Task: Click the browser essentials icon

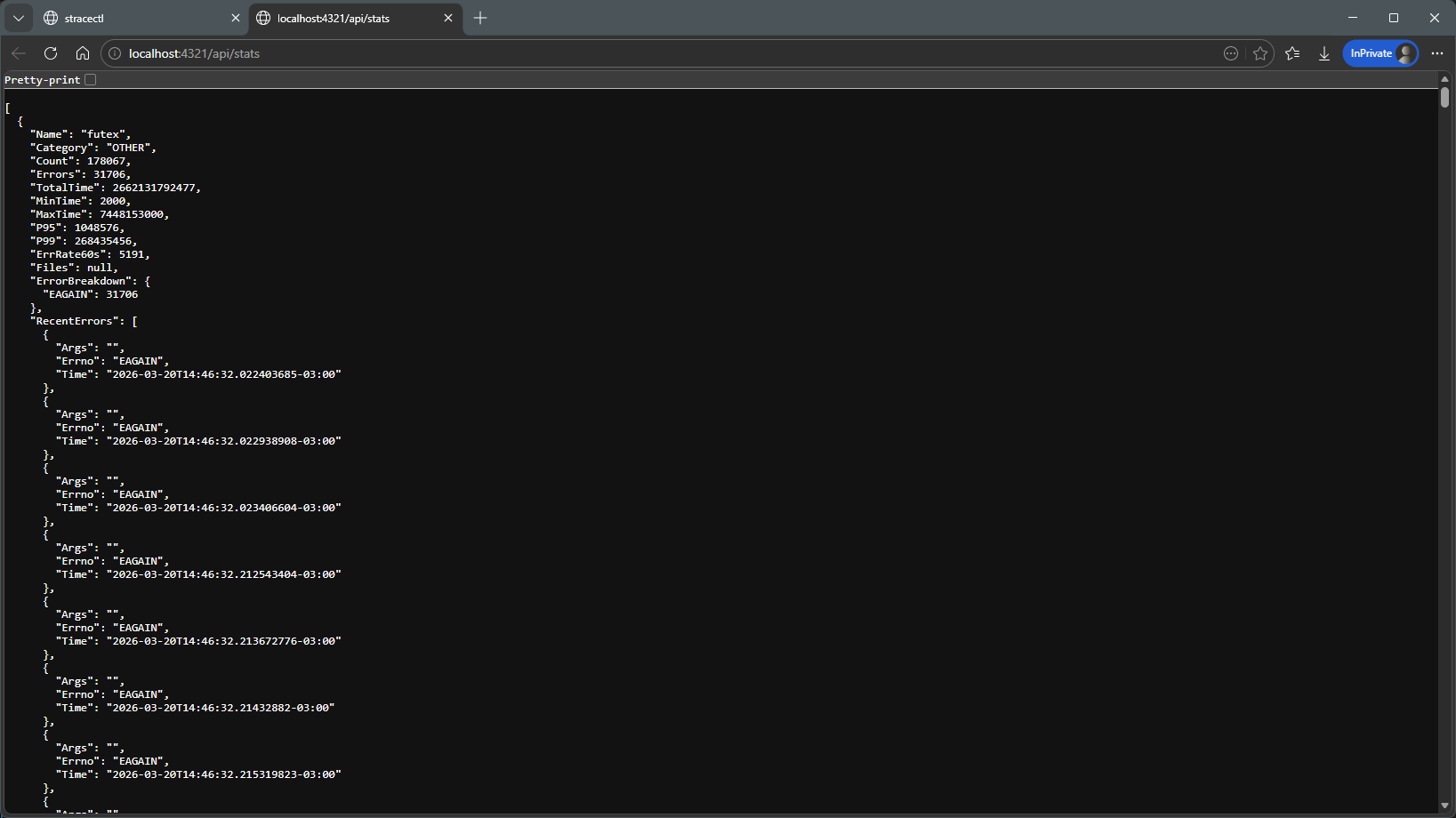Action: point(1231,53)
